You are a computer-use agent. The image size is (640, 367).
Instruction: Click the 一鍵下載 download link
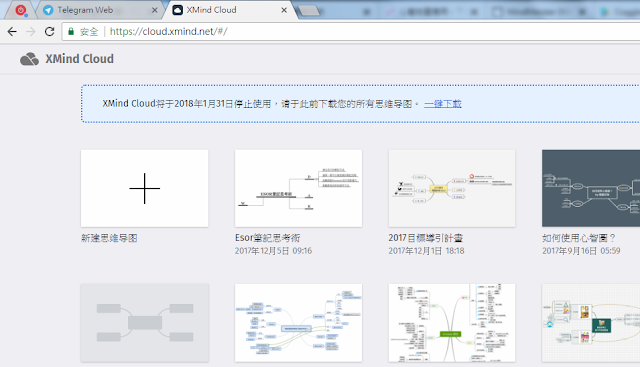click(x=443, y=104)
